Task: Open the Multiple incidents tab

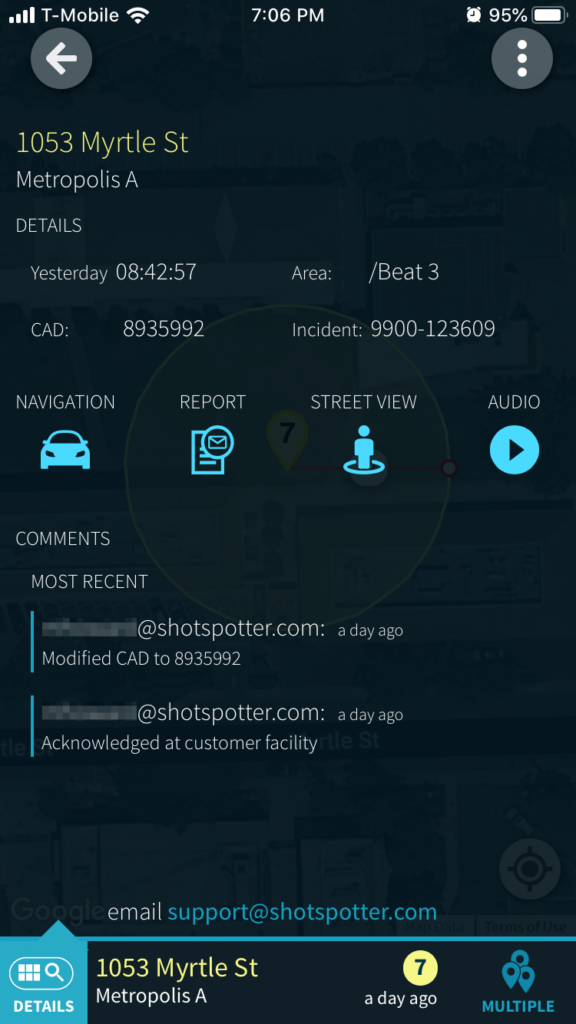Action: pyautogui.click(x=518, y=983)
